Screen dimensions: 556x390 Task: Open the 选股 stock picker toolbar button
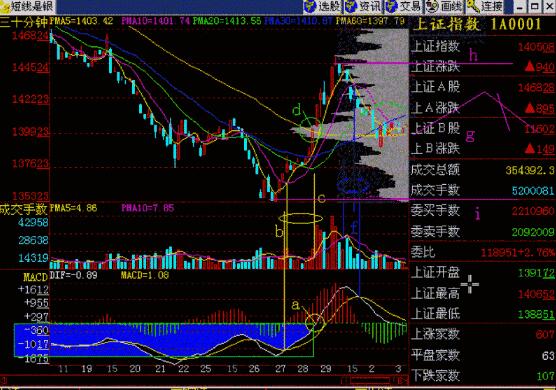coord(322,6)
